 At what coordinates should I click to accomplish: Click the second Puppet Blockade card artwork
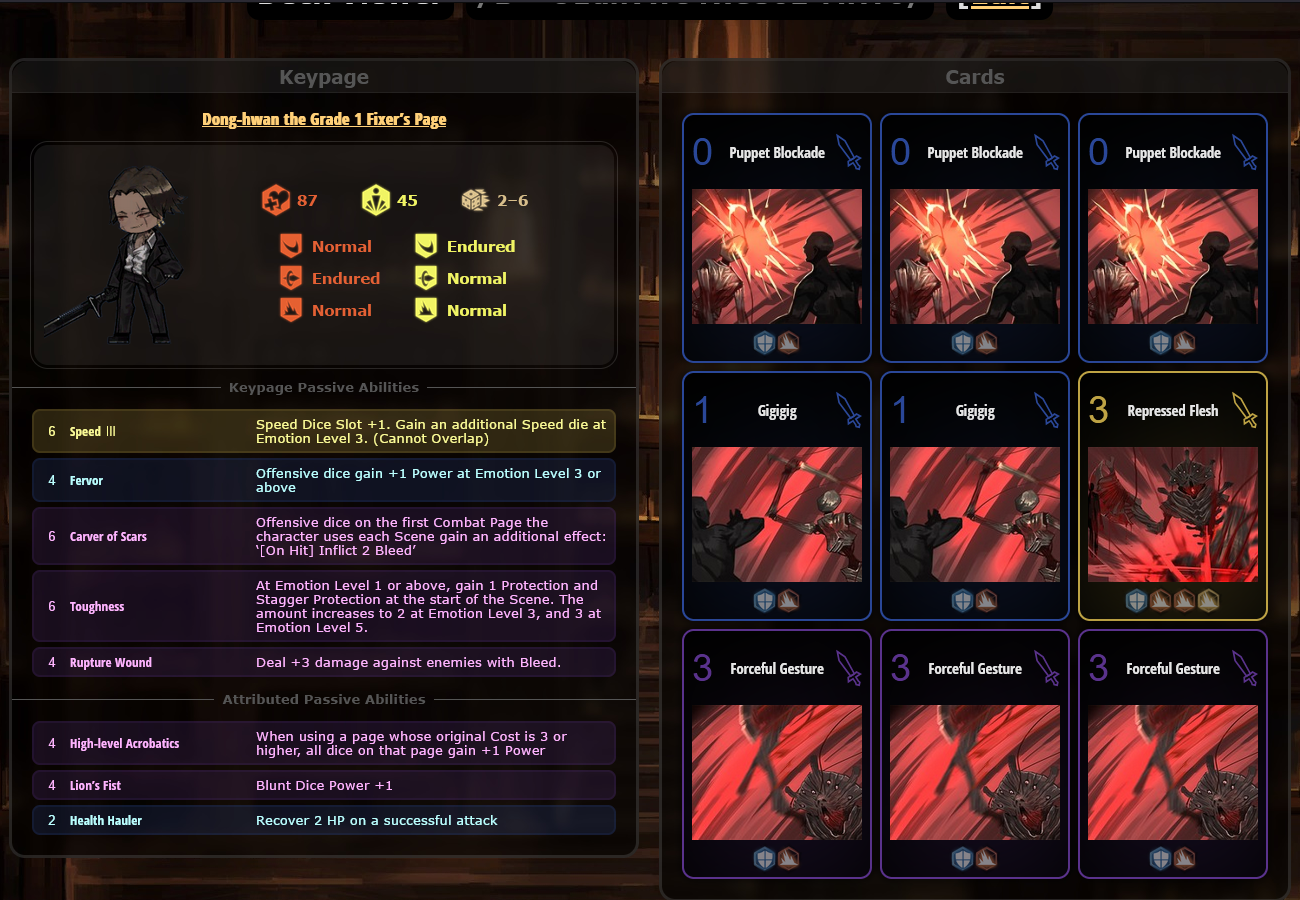pyautogui.click(x=975, y=256)
